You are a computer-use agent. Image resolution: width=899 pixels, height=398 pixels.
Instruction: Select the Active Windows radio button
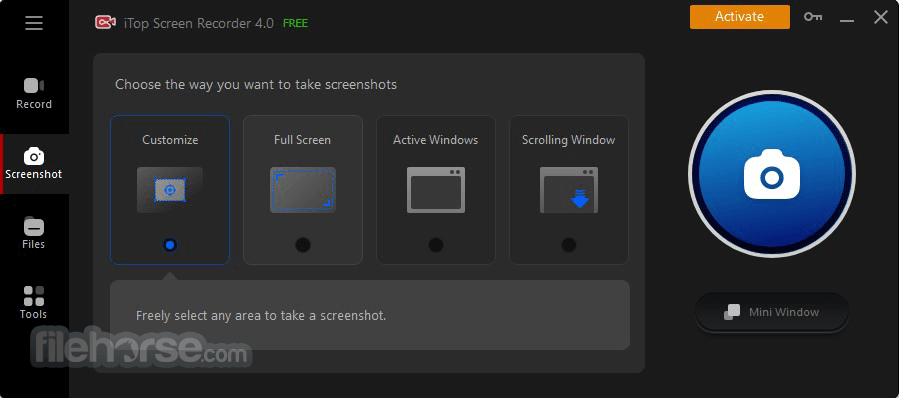point(436,245)
